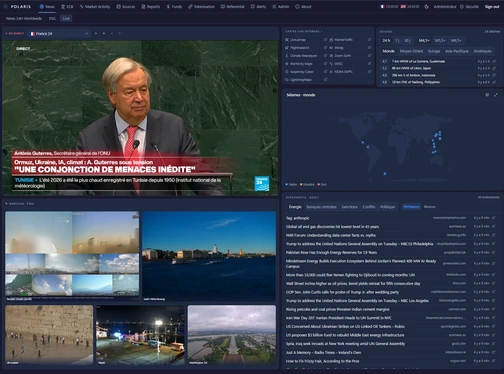The image size is (504, 374).
Task: Open the About page
Action: click(x=303, y=6)
